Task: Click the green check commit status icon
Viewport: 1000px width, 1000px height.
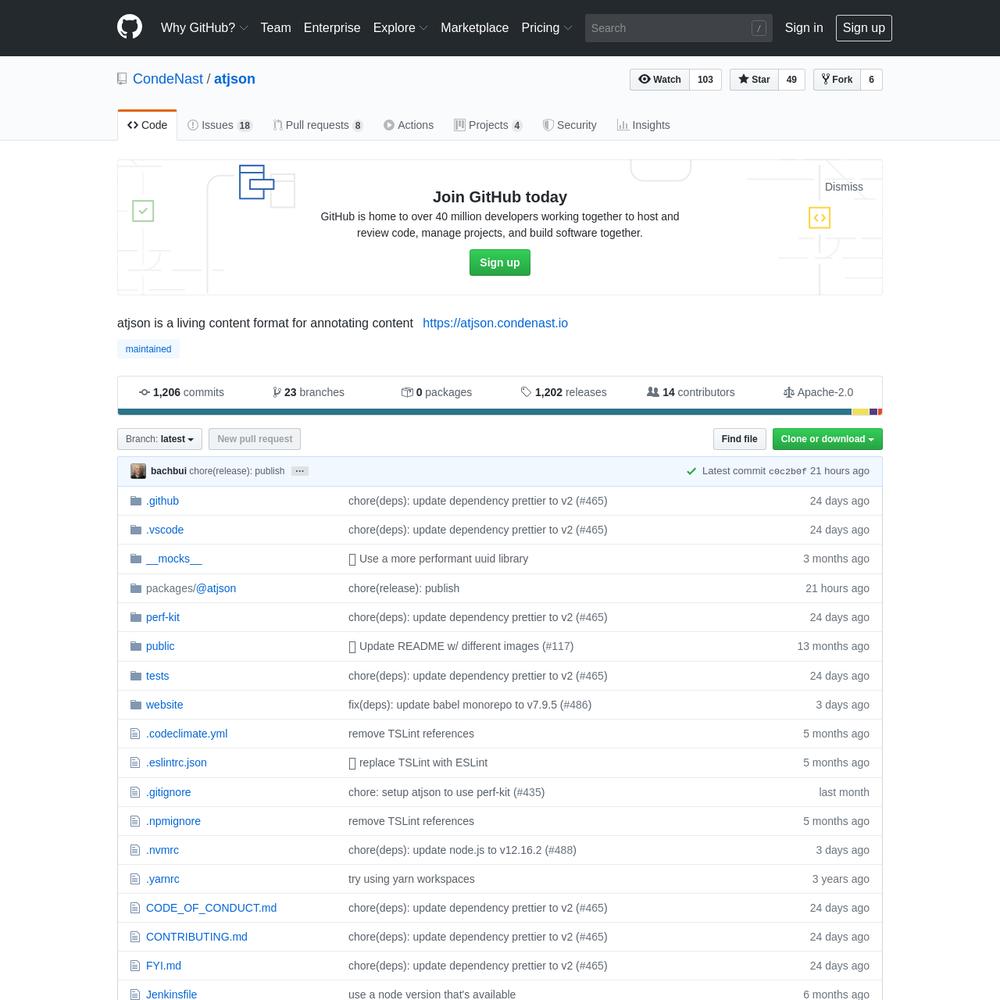Action: coord(691,471)
